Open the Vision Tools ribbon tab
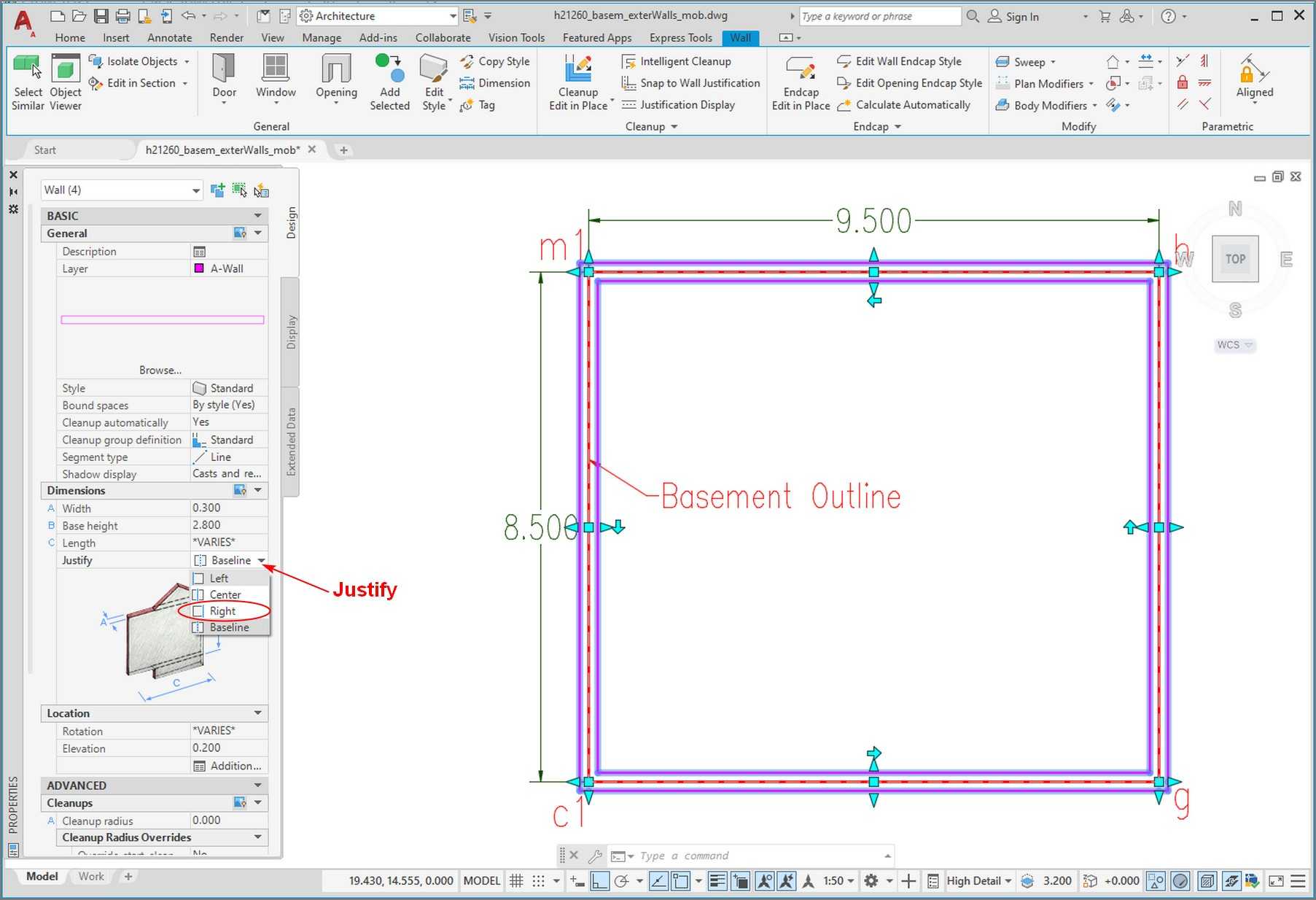This screenshot has width=1316, height=900. pos(516,38)
